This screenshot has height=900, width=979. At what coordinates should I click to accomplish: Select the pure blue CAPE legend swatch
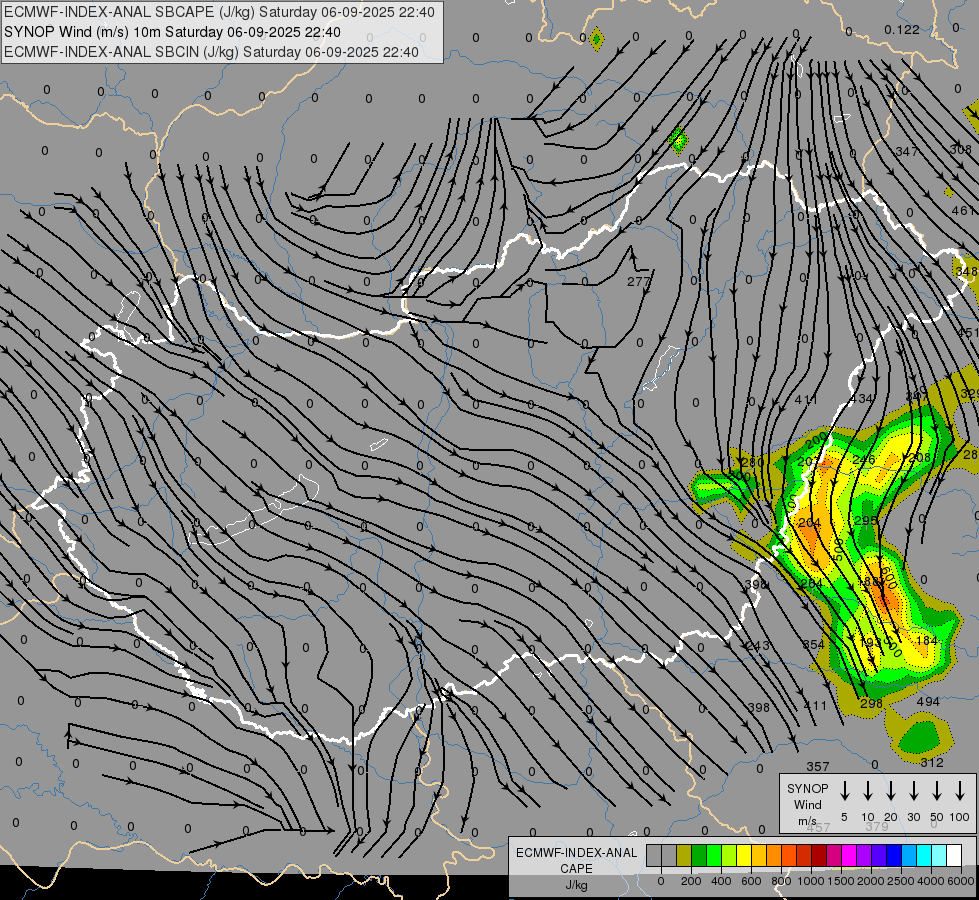(x=893, y=856)
